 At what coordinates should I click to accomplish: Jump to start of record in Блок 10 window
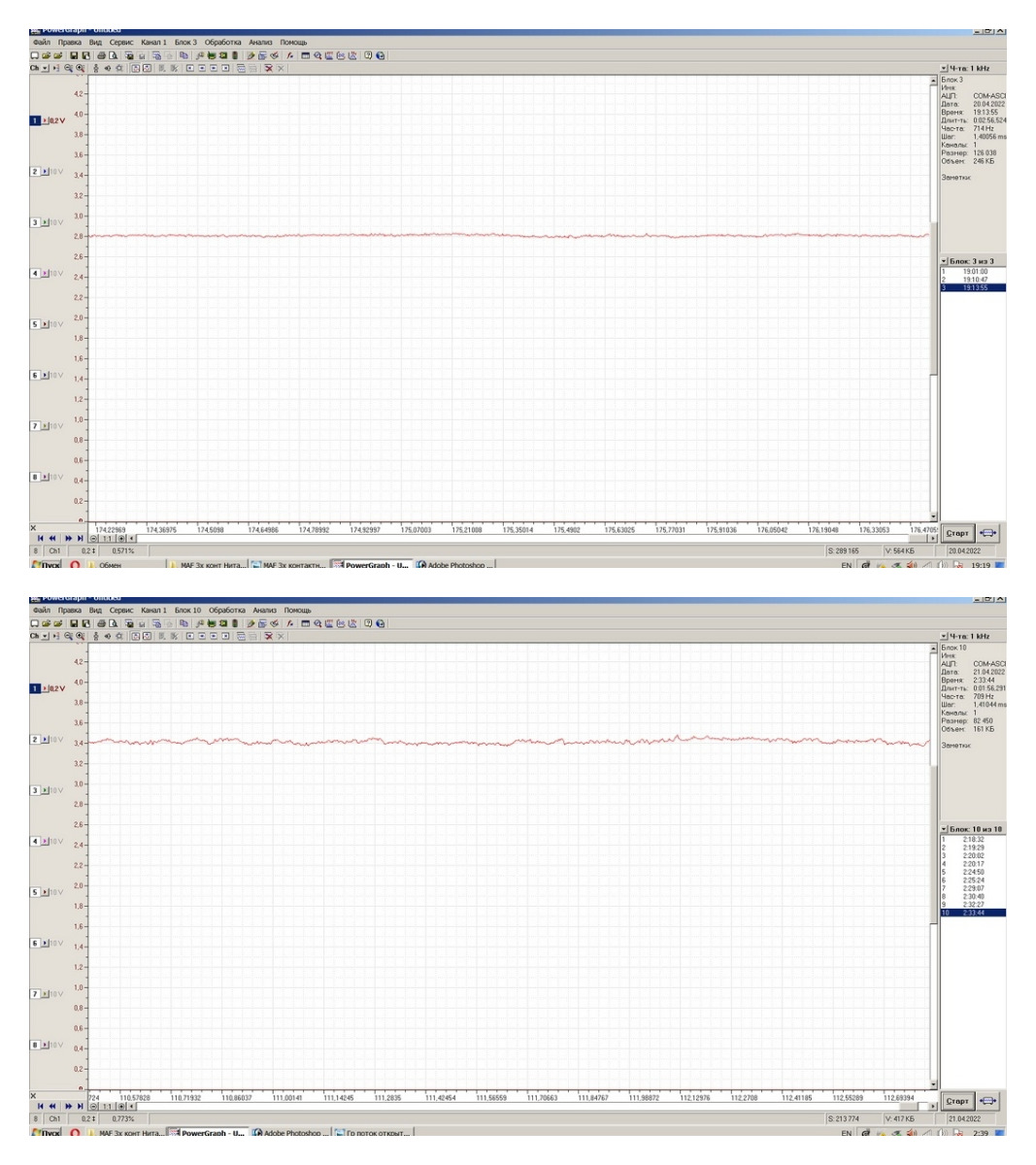click(x=40, y=1106)
